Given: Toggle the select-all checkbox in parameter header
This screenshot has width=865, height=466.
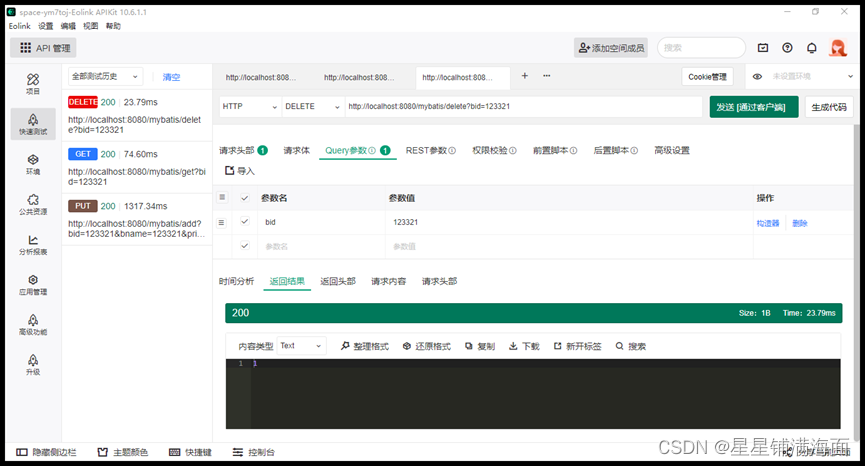Looking at the screenshot, I should [245, 198].
